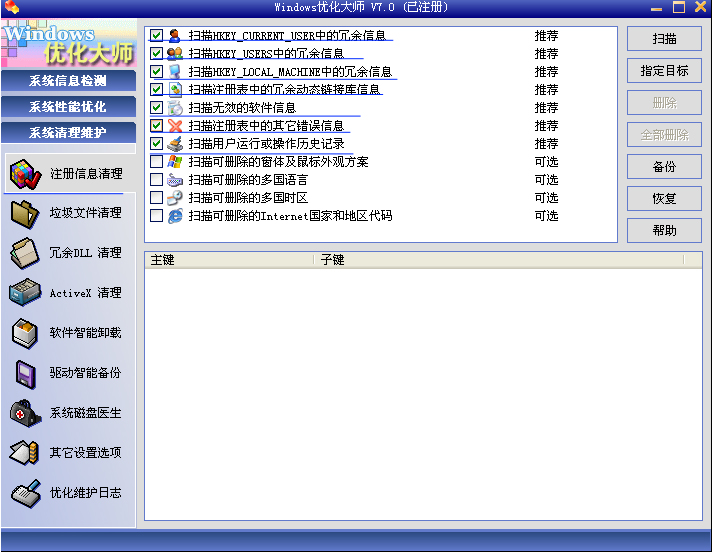Uncheck 扫描HKEY_CURRENT_USER中的冗余信息 checkbox

(x=156, y=35)
